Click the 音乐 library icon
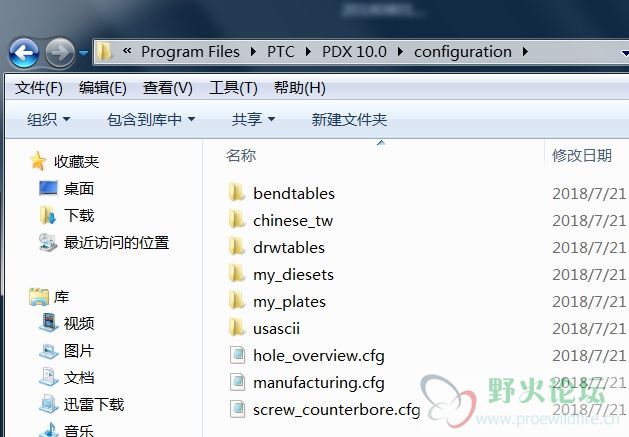629x437 pixels. coord(49,430)
